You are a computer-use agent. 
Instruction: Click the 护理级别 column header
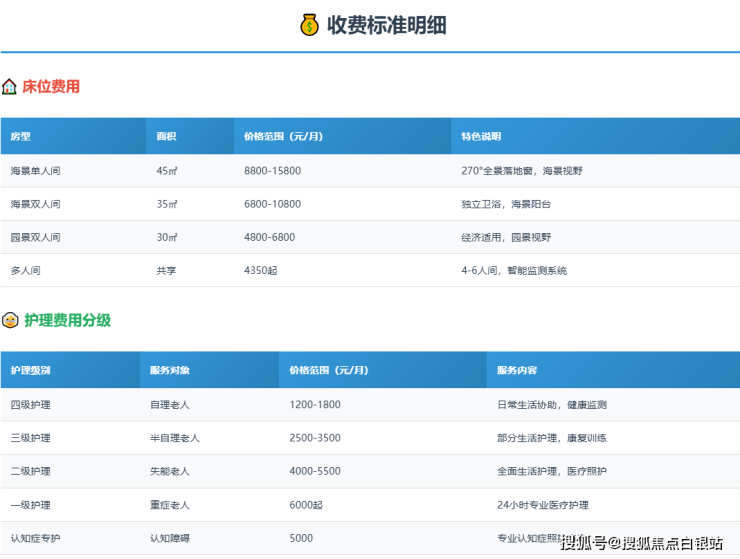click(x=30, y=370)
